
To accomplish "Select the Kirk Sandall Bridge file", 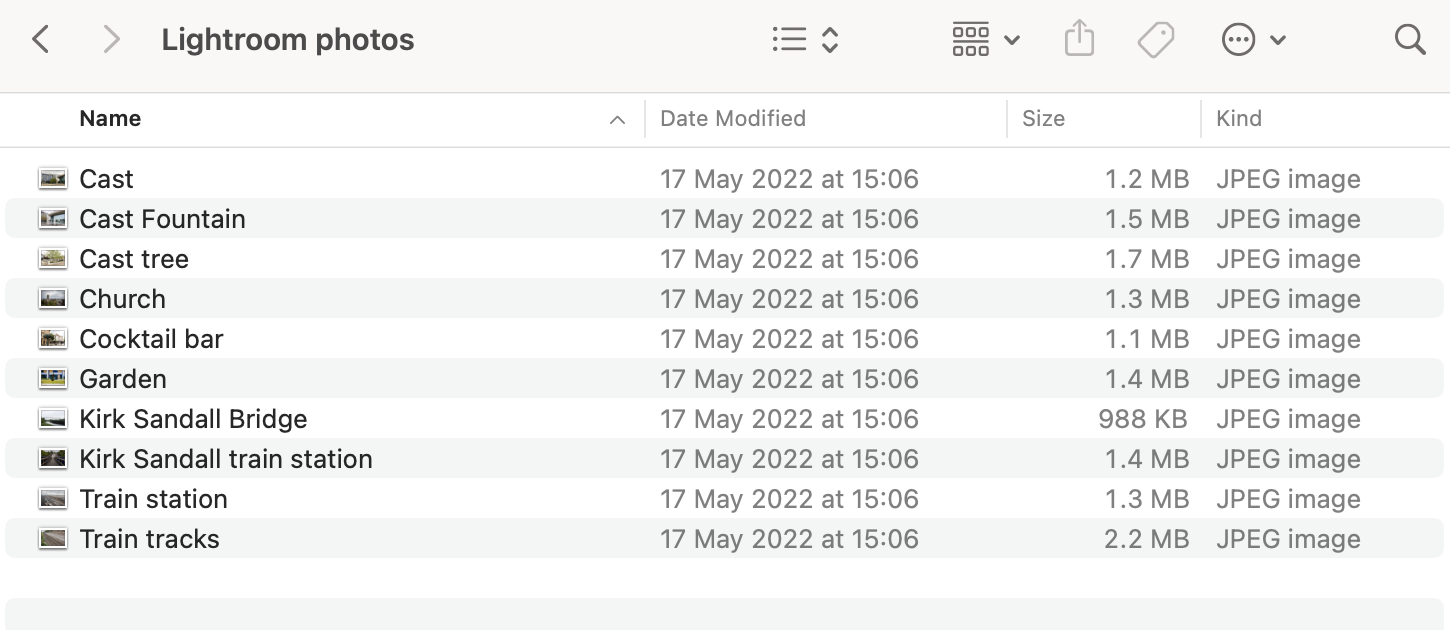I will [193, 419].
